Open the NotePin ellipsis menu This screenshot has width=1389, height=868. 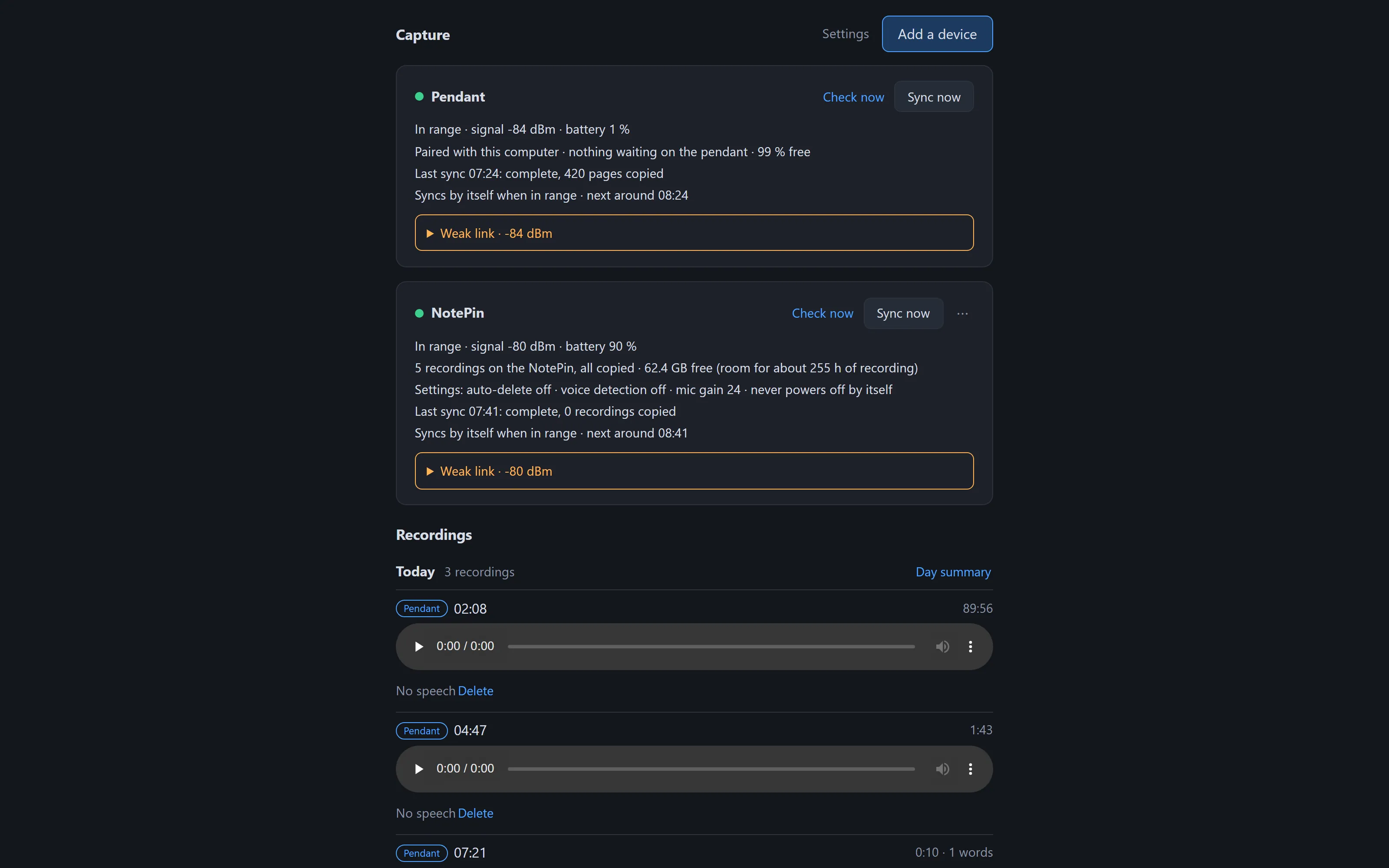[963, 313]
